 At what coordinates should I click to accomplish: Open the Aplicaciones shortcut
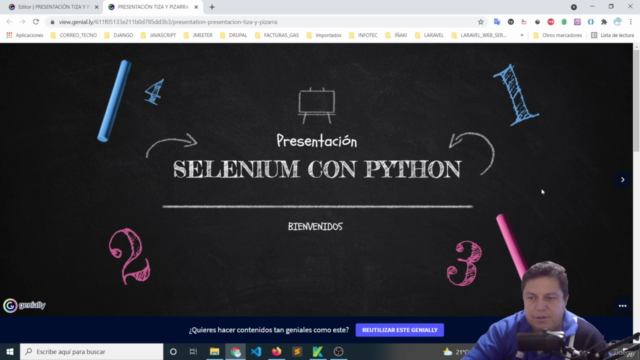coord(25,35)
